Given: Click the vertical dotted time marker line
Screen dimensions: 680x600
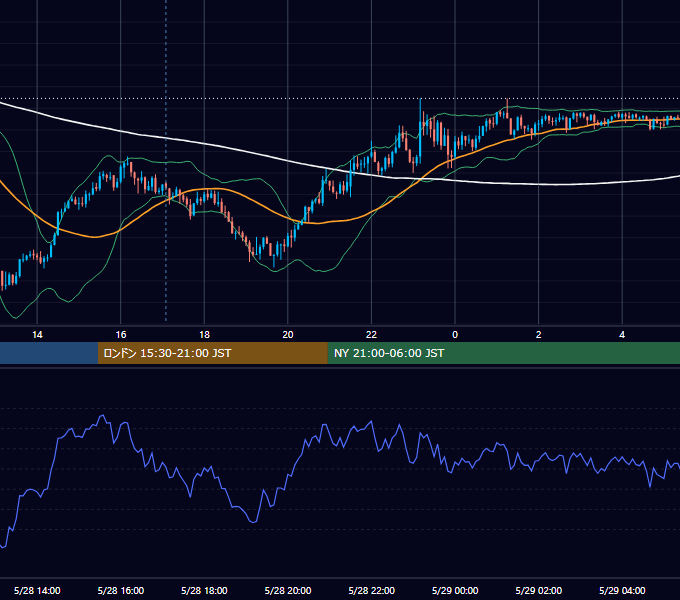Looking at the screenshot, I should 166,160.
